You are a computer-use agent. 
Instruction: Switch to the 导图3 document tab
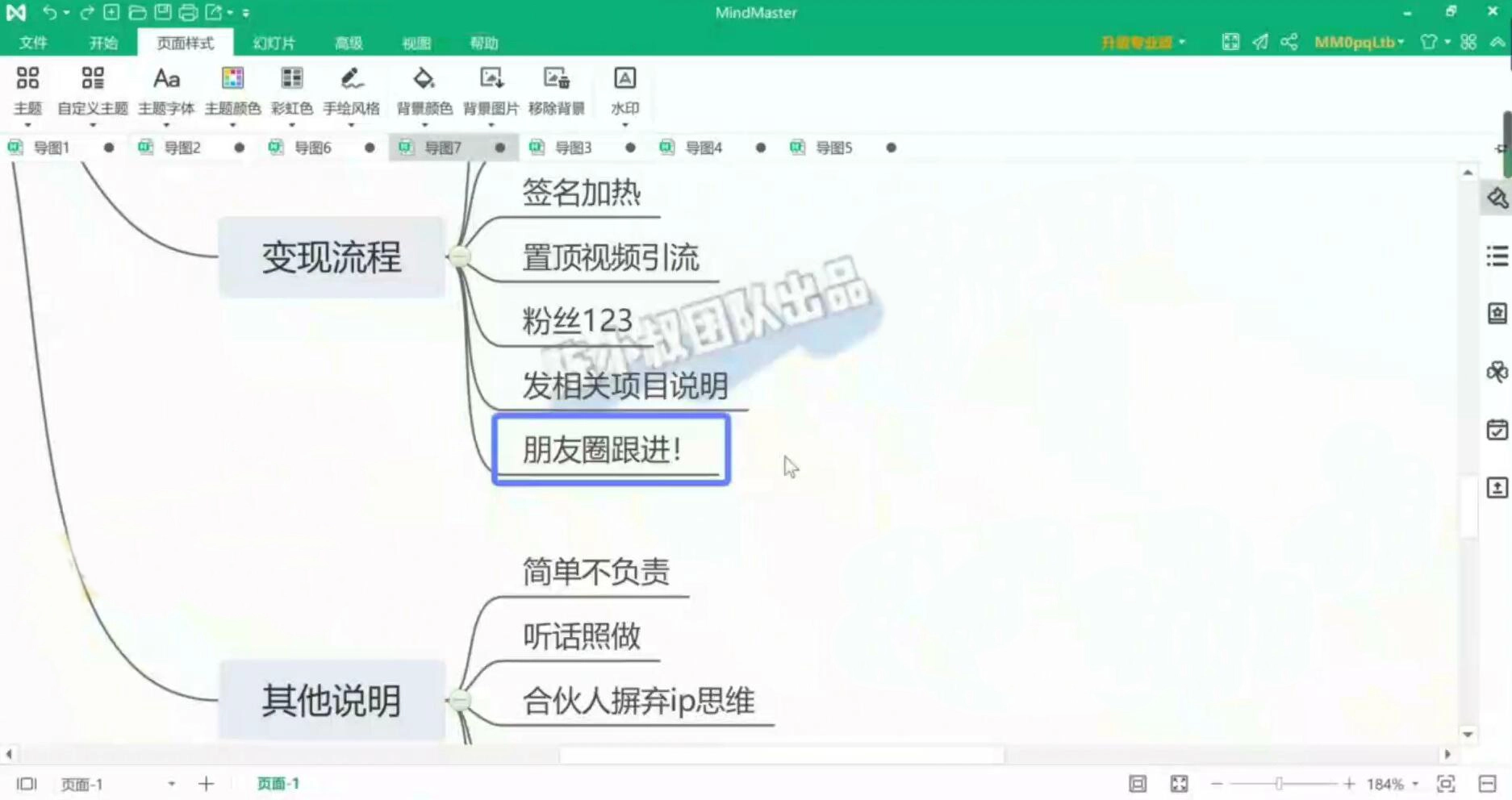click(574, 148)
